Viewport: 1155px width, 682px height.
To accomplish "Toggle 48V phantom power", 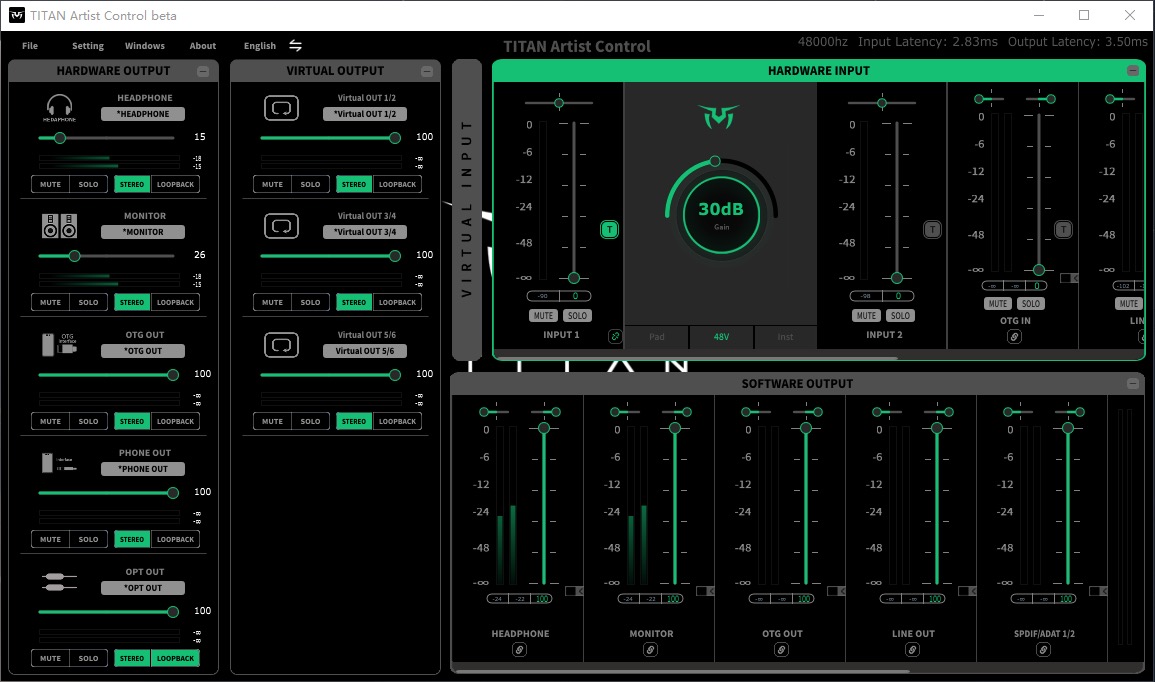I will (721, 337).
